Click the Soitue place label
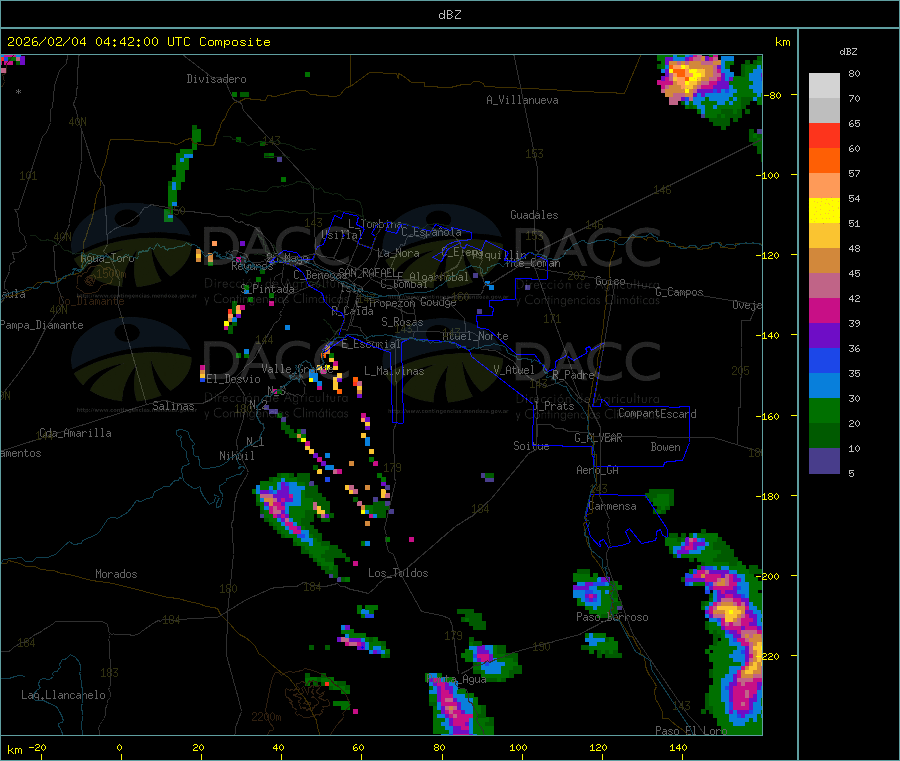This screenshot has width=900, height=761. [x=531, y=446]
